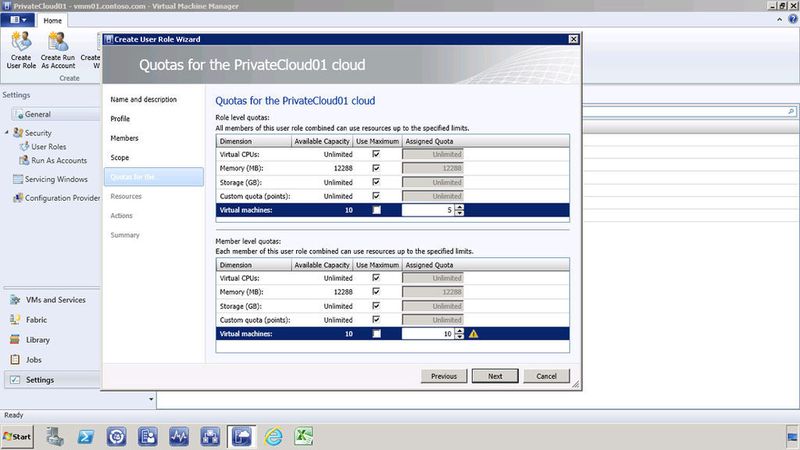Go to the Members wizard step
This screenshot has width=800, height=450.
(x=124, y=138)
